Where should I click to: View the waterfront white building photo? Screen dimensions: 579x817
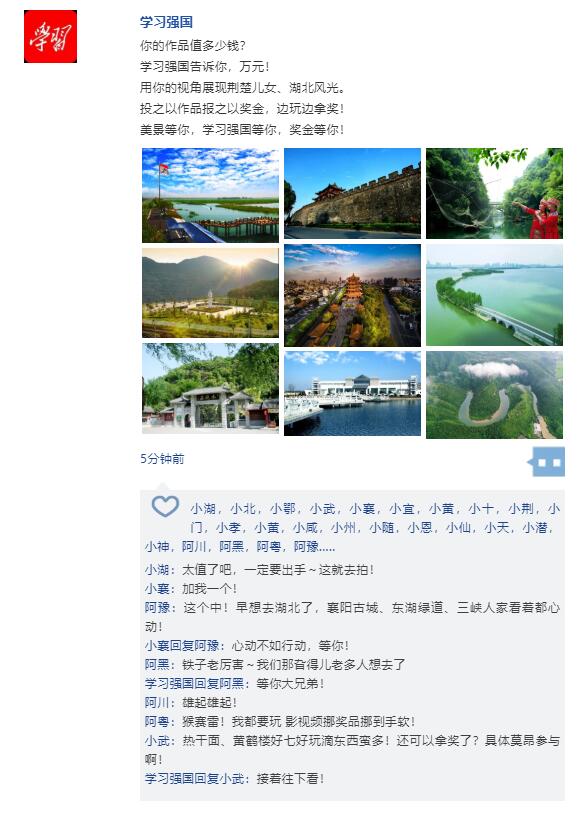coord(352,393)
